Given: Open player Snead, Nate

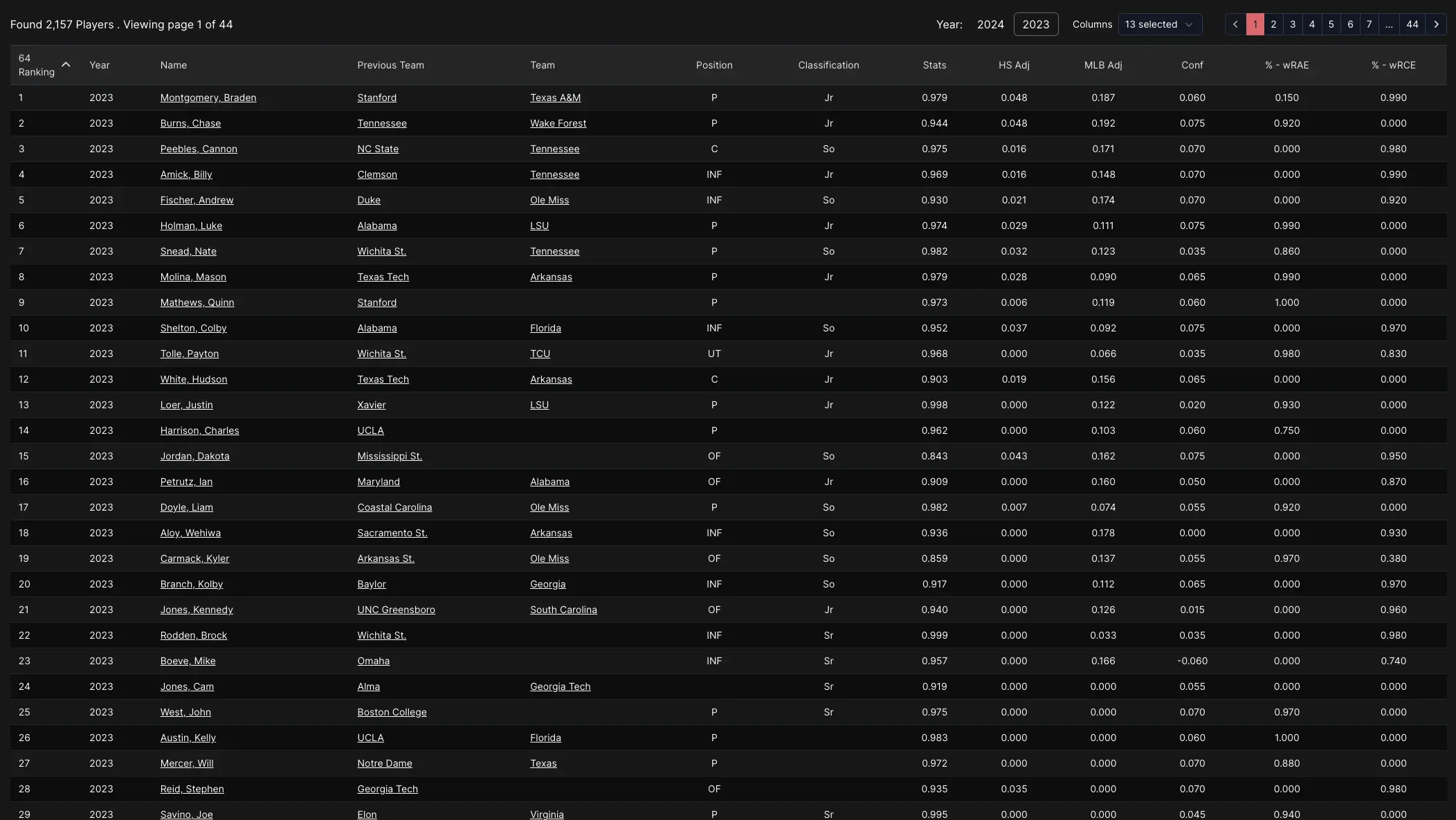Looking at the screenshot, I should pos(188,251).
